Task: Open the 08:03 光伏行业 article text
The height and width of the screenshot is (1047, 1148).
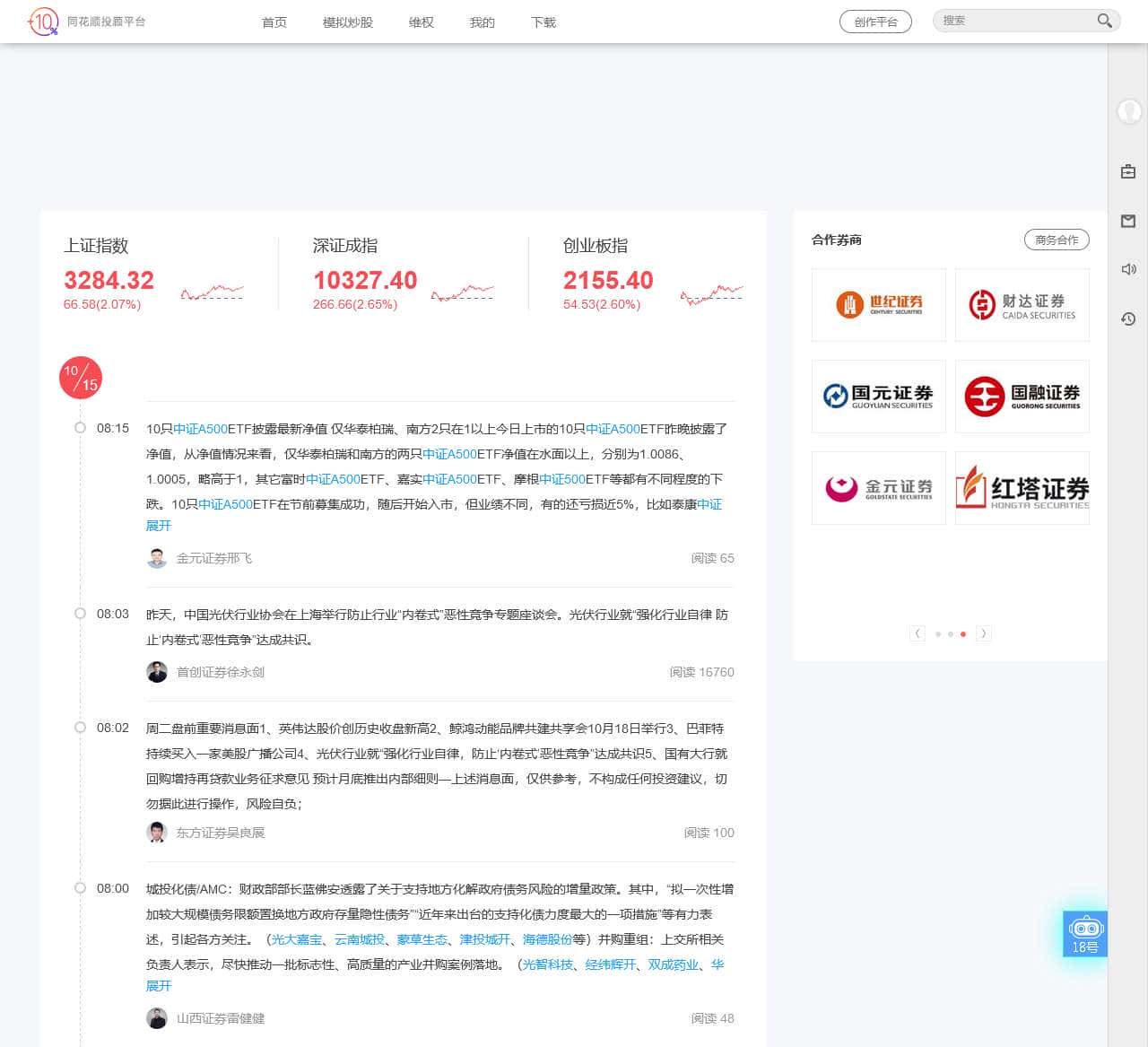Action: (438, 627)
